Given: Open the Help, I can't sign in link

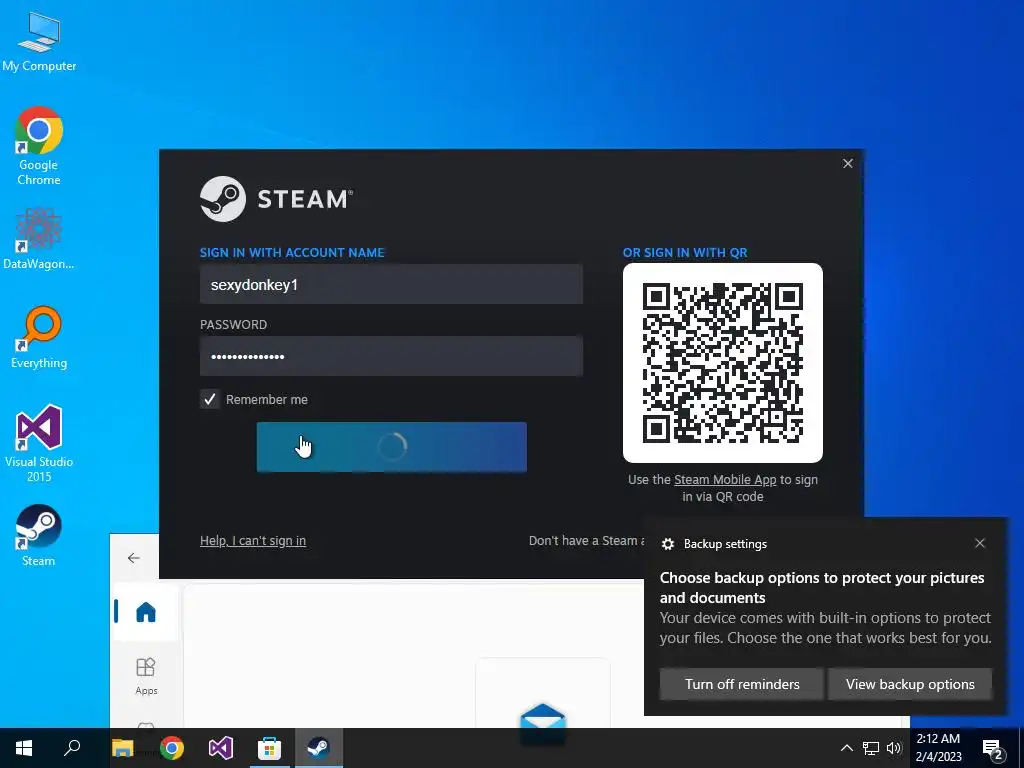Looking at the screenshot, I should pyautogui.click(x=253, y=541).
